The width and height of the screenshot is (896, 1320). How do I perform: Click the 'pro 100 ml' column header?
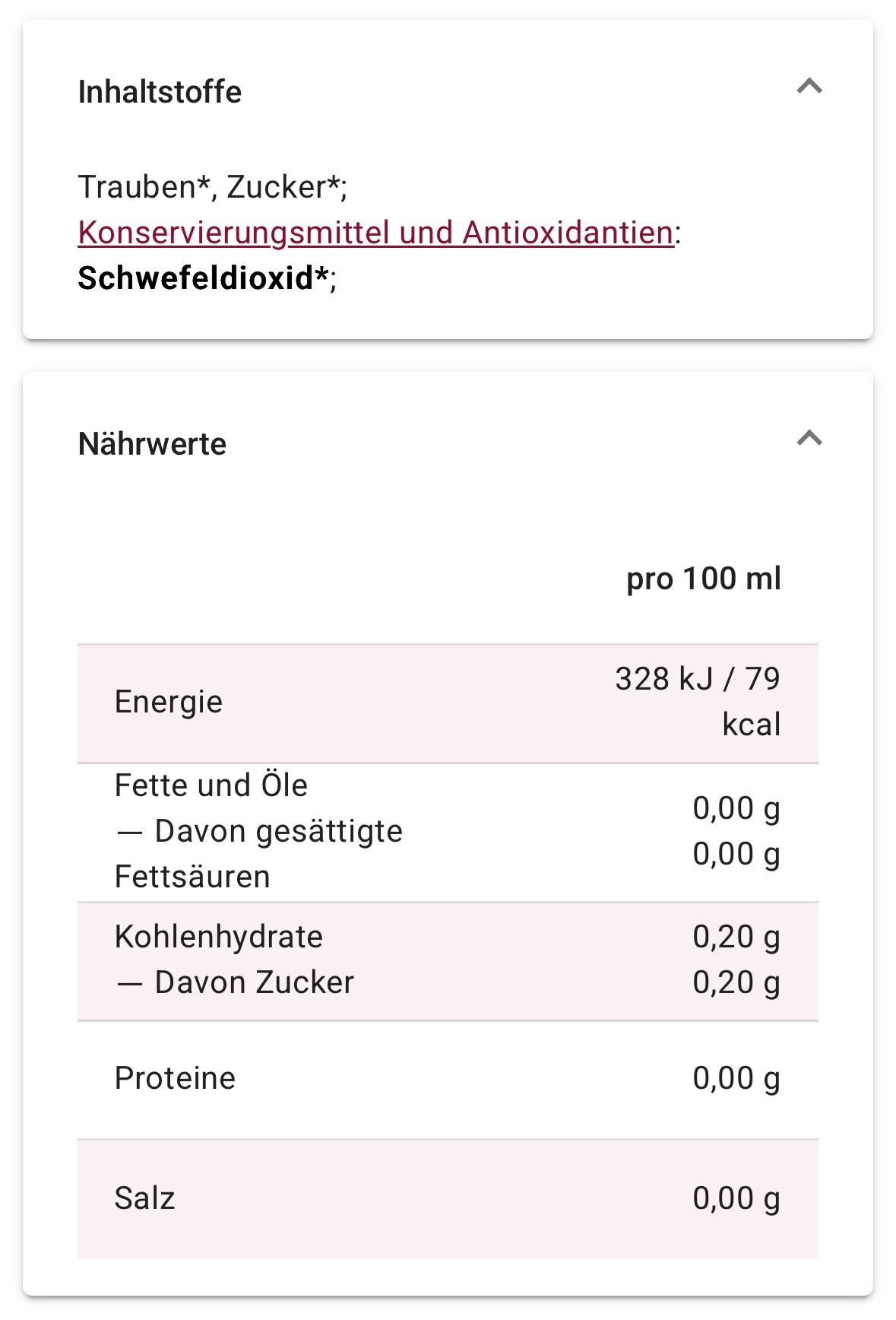[704, 579]
